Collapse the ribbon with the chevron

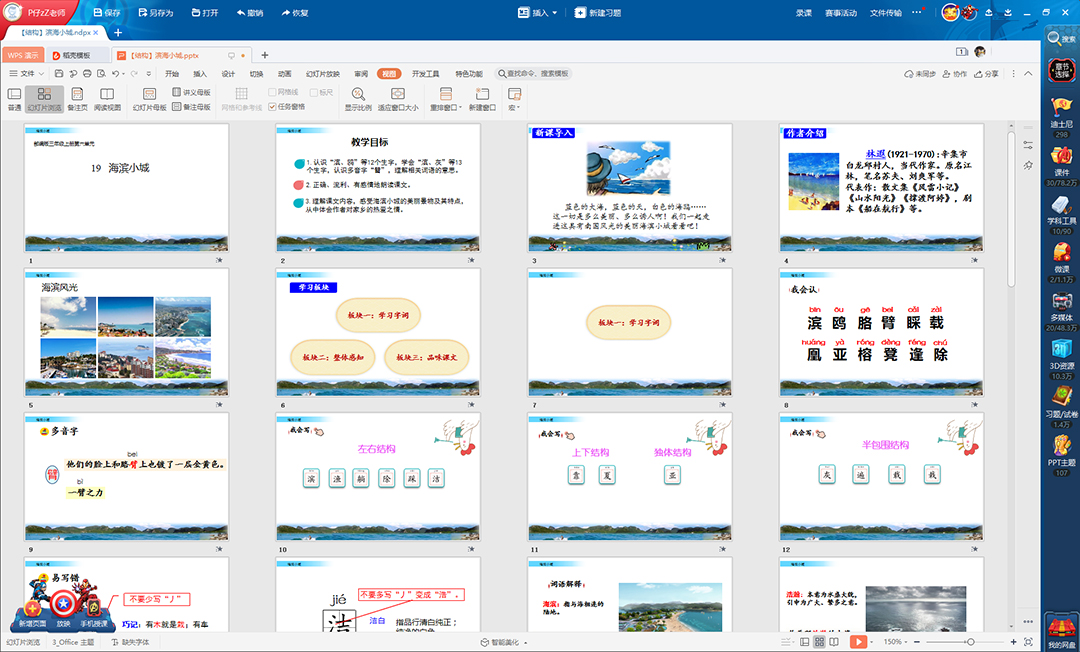point(1028,74)
